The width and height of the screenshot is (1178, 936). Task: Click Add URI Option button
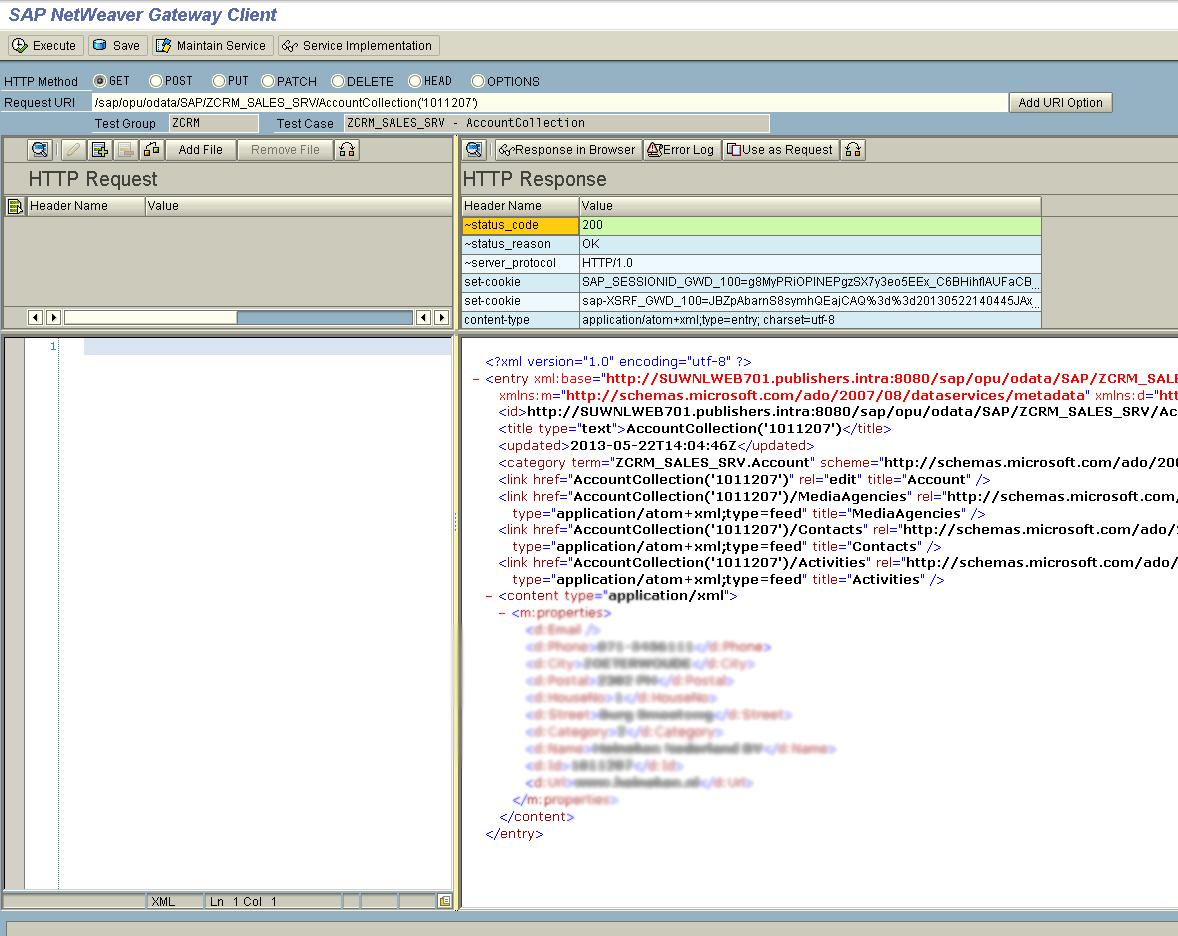coord(1060,102)
